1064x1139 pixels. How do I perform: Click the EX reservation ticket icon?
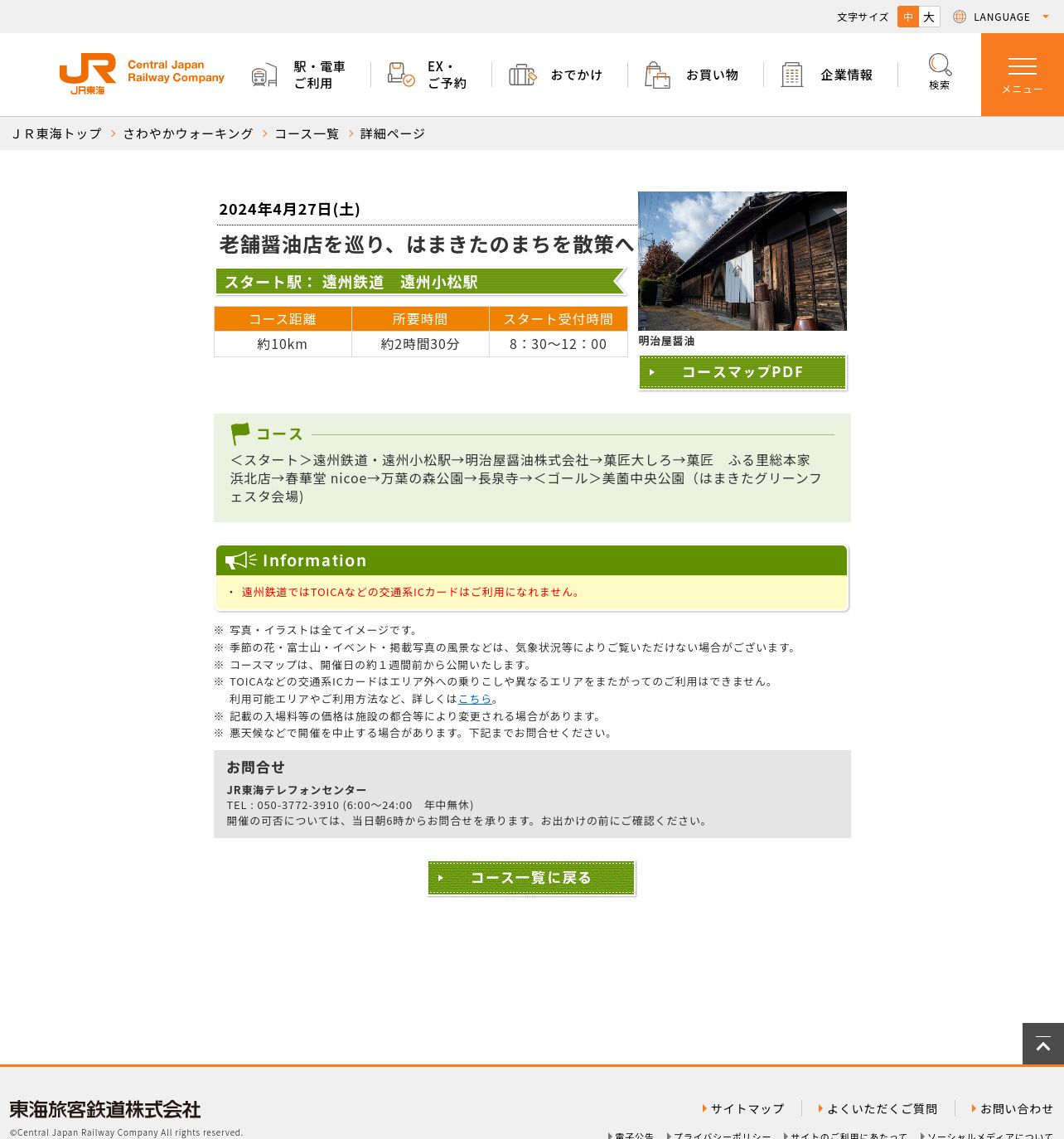[401, 75]
